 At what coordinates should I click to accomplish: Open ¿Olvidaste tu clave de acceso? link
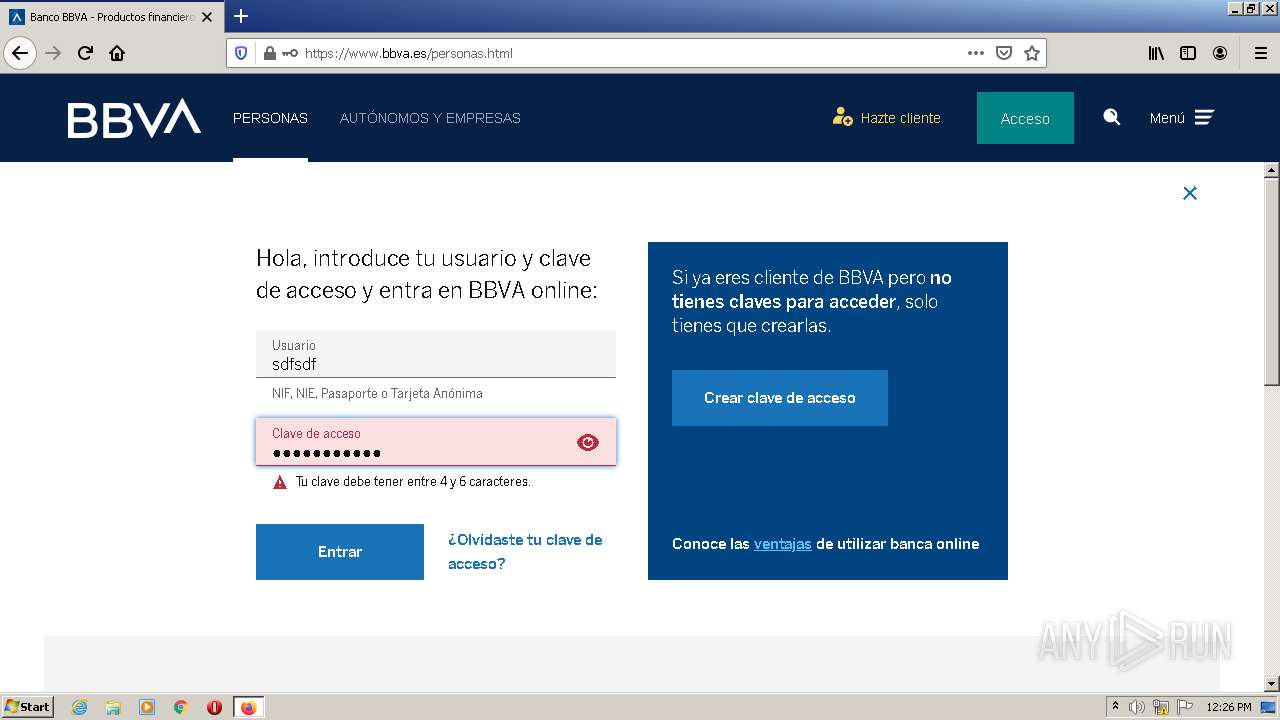click(x=525, y=552)
